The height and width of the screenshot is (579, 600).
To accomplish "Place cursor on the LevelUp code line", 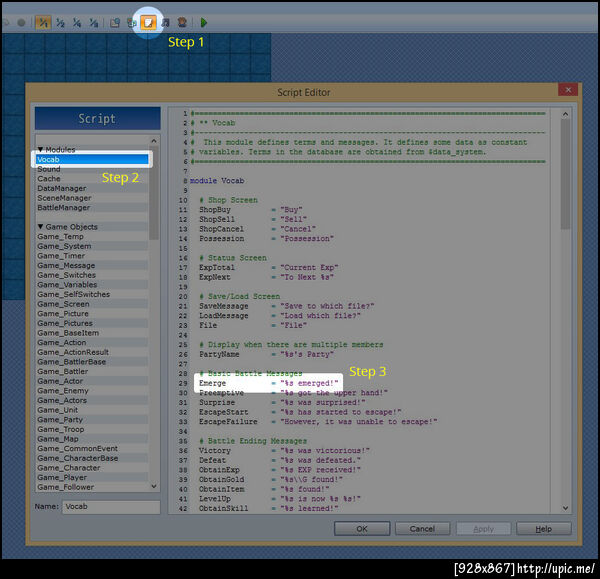I will [x=280, y=499].
